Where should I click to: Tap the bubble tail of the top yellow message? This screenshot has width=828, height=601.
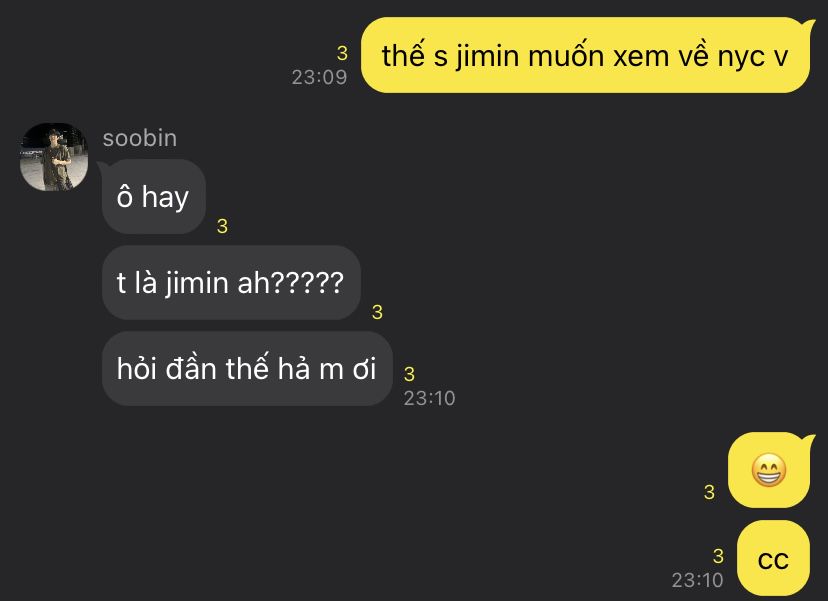[808, 25]
